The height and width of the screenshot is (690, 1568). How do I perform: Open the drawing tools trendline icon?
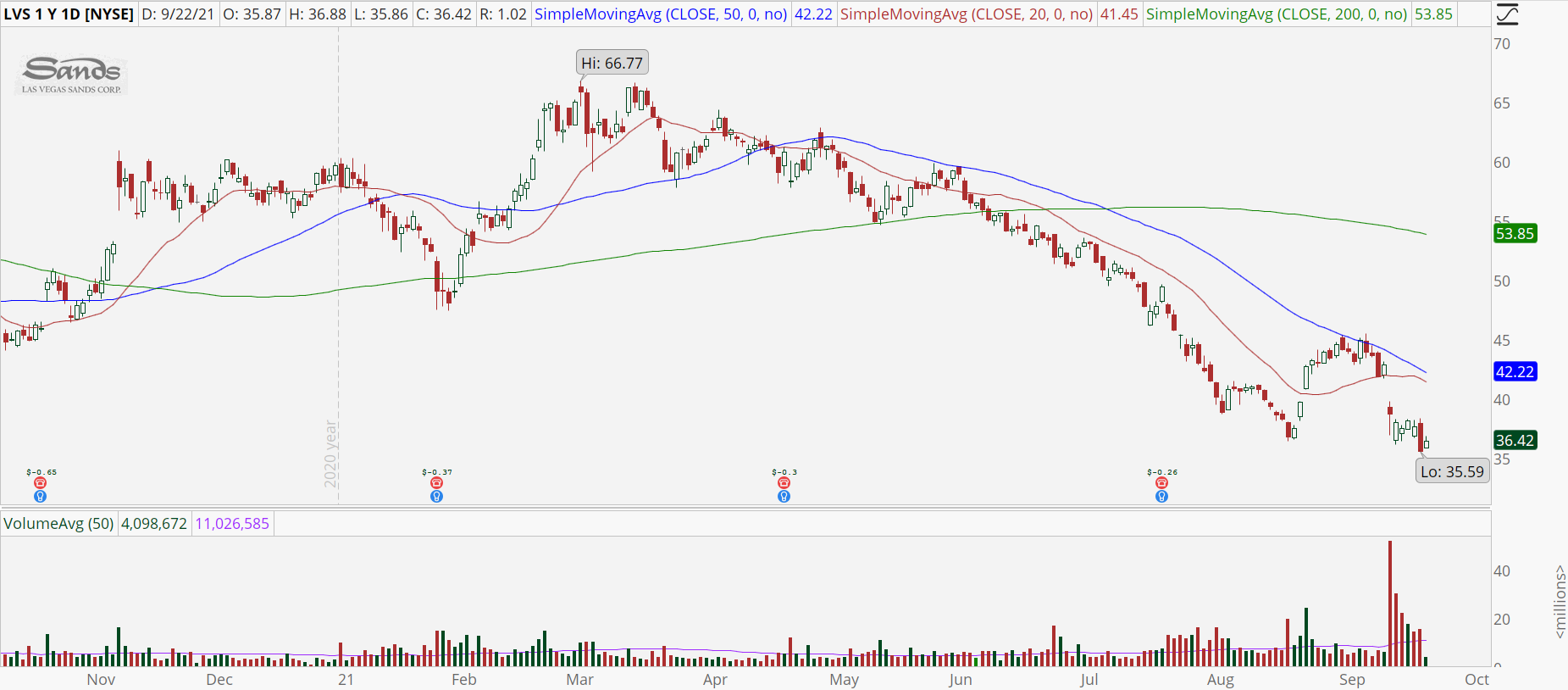(1507, 14)
